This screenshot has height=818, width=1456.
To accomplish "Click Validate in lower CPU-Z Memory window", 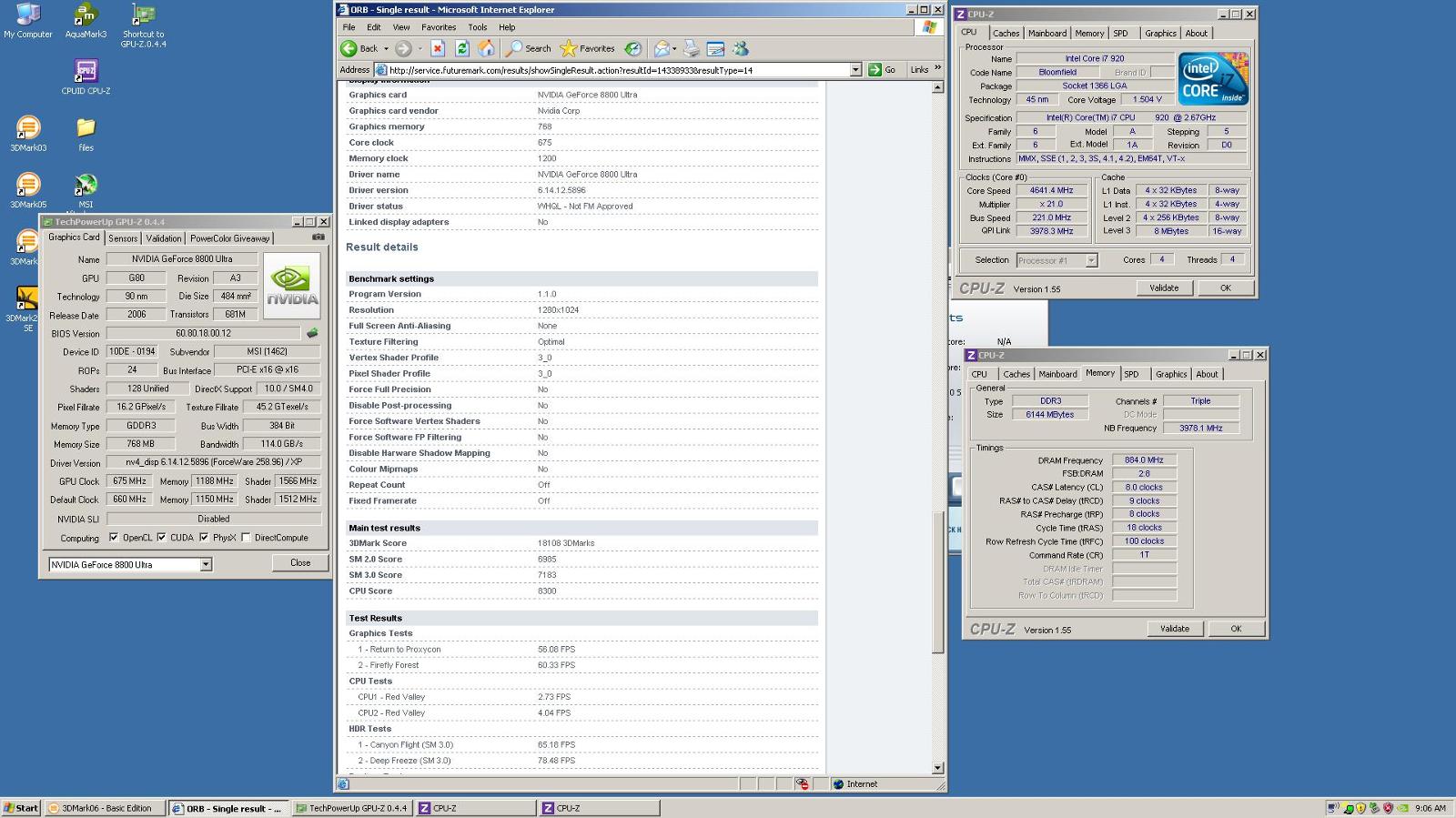I will coord(1175,629).
